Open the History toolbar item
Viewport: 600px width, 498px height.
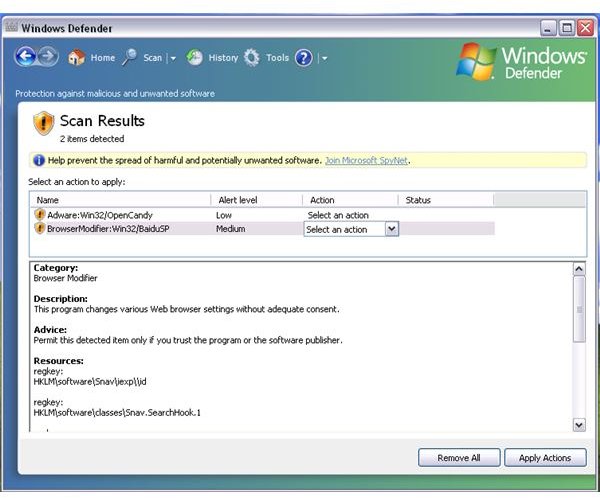coord(223,58)
